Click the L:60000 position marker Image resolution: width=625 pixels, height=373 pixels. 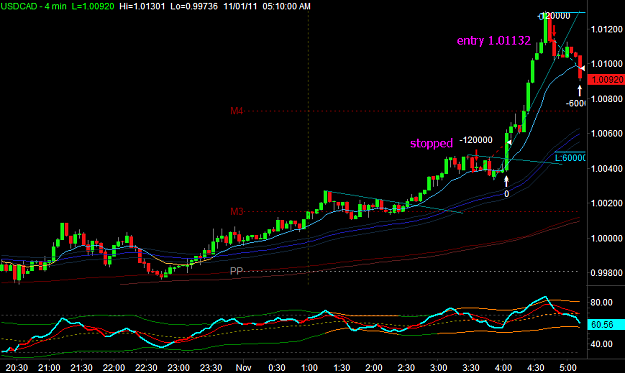tap(570, 158)
